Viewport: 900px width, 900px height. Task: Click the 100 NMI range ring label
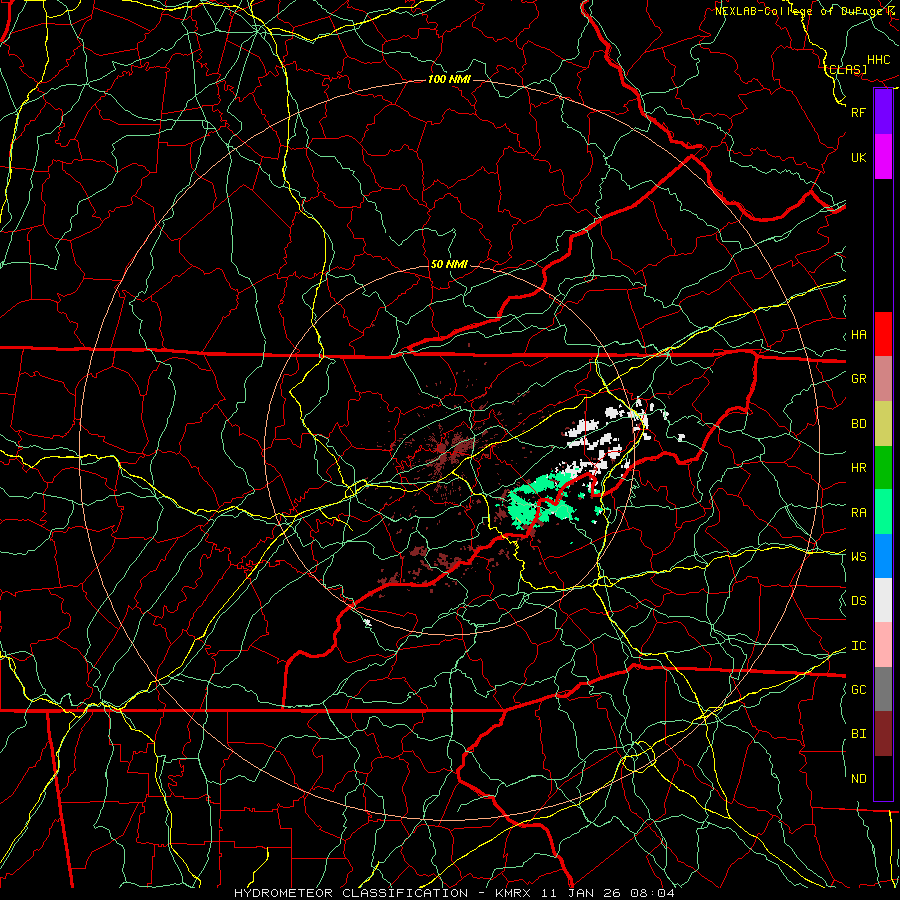point(449,79)
